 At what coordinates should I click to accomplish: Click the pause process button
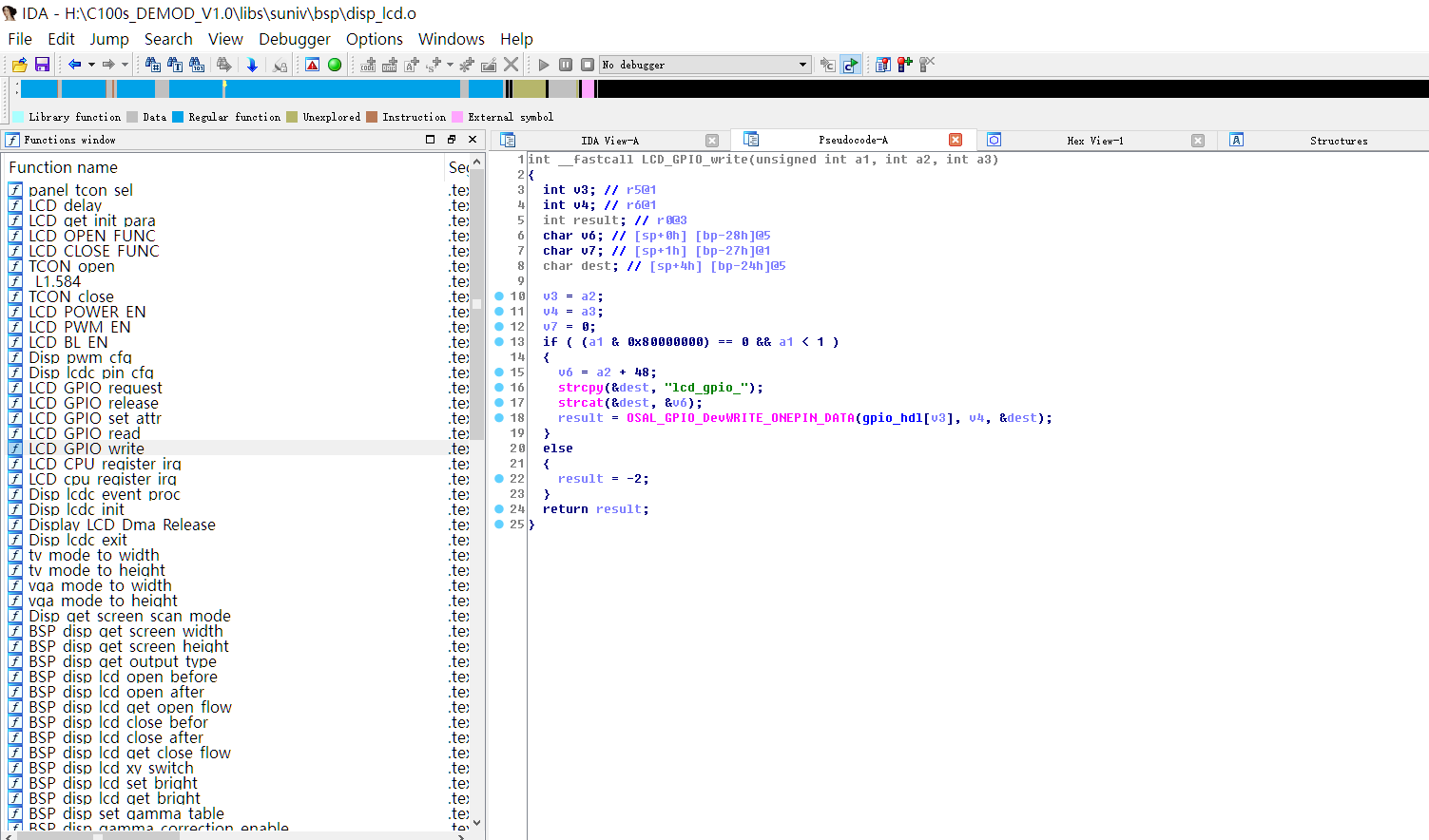pyautogui.click(x=566, y=65)
